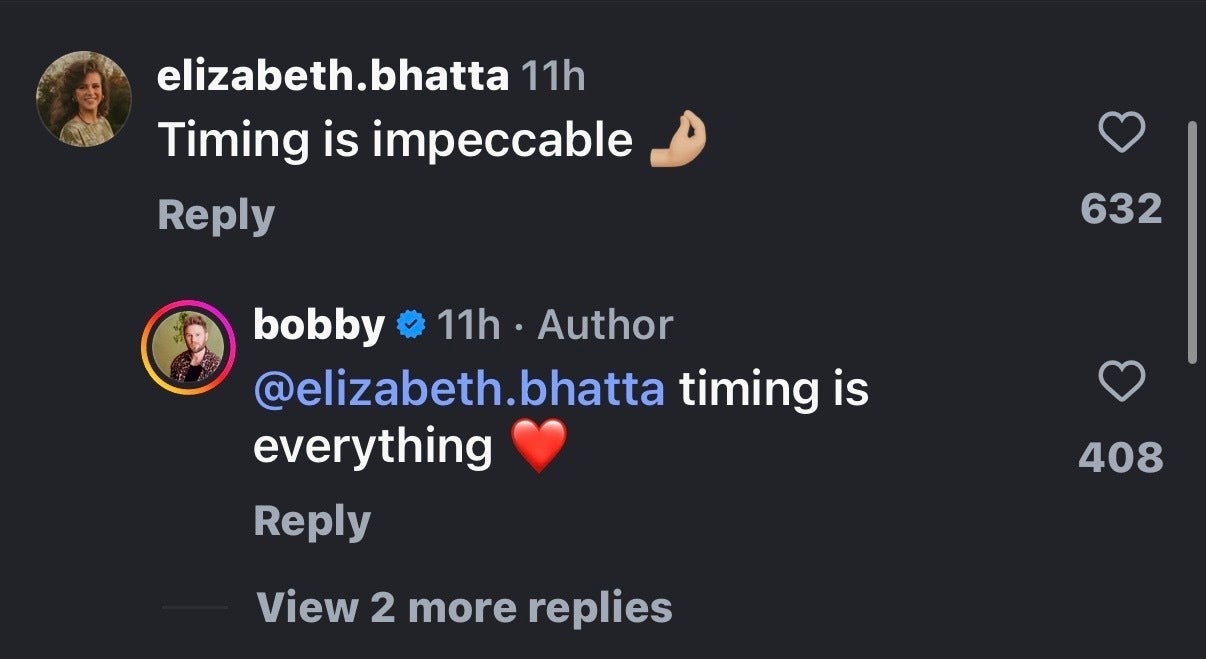1206x659 pixels.
Task: Go to bobby's profile via username
Action: (319, 325)
